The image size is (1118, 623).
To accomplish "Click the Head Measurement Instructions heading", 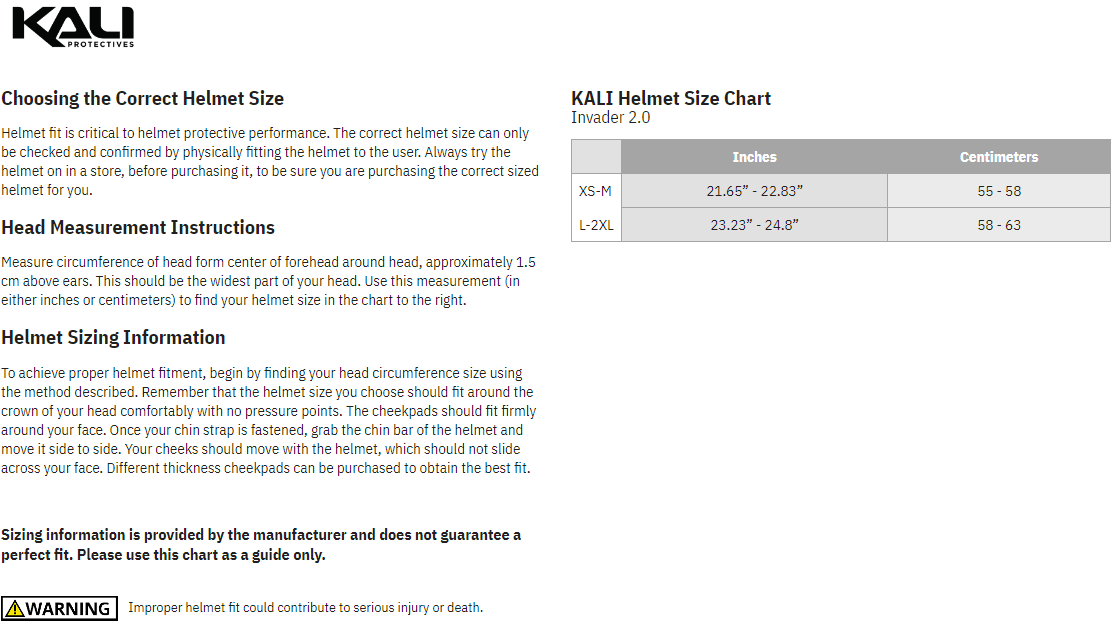I will tap(138, 227).
